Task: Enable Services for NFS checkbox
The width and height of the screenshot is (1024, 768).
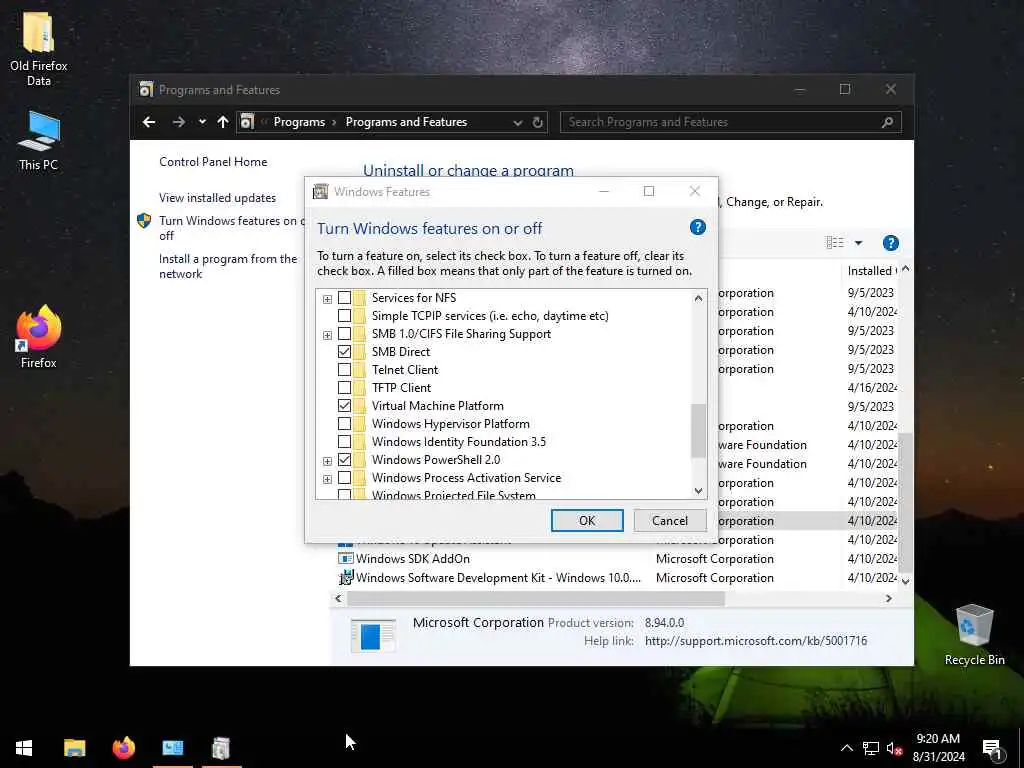Action: [x=344, y=298]
